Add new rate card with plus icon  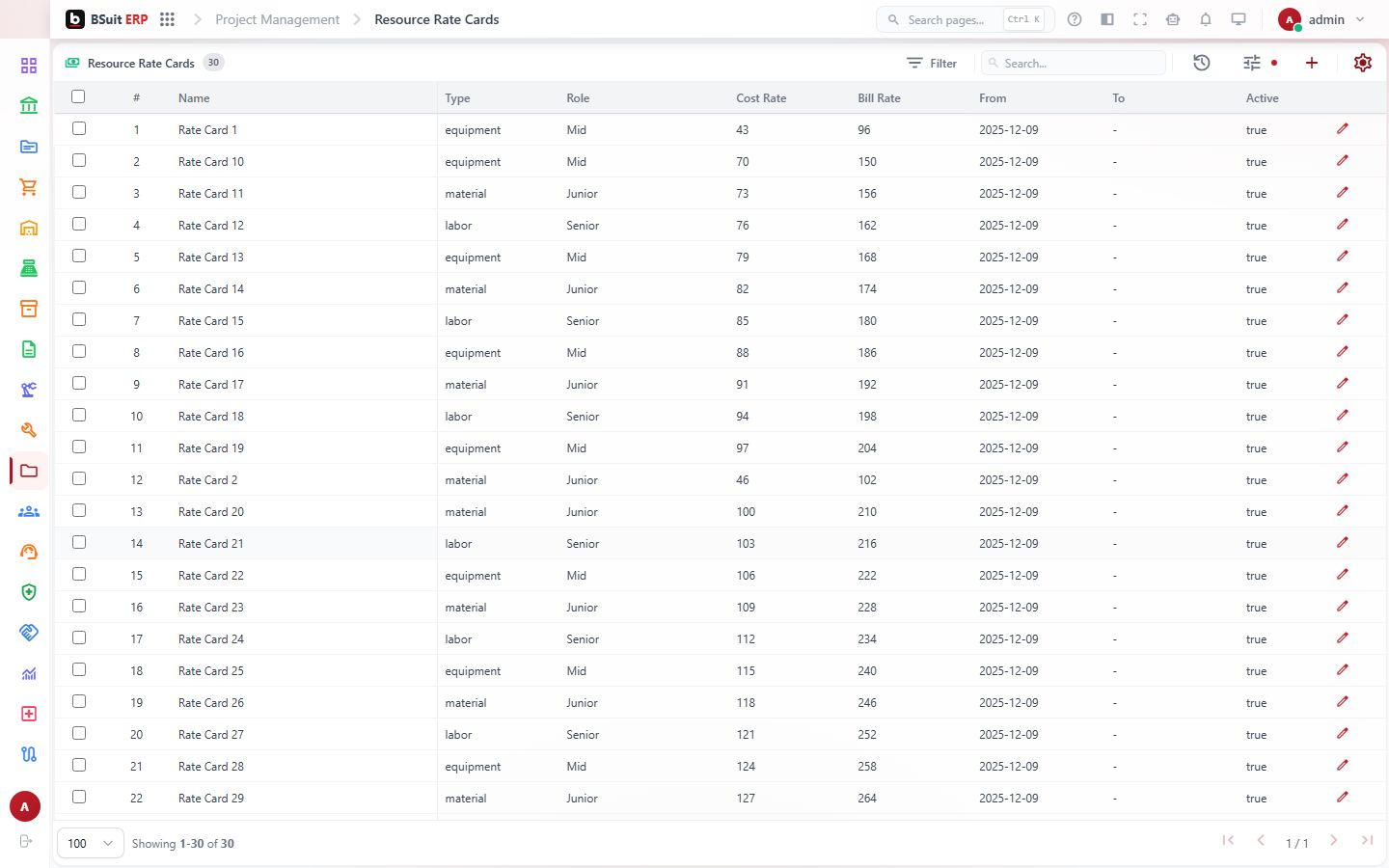pyautogui.click(x=1312, y=63)
